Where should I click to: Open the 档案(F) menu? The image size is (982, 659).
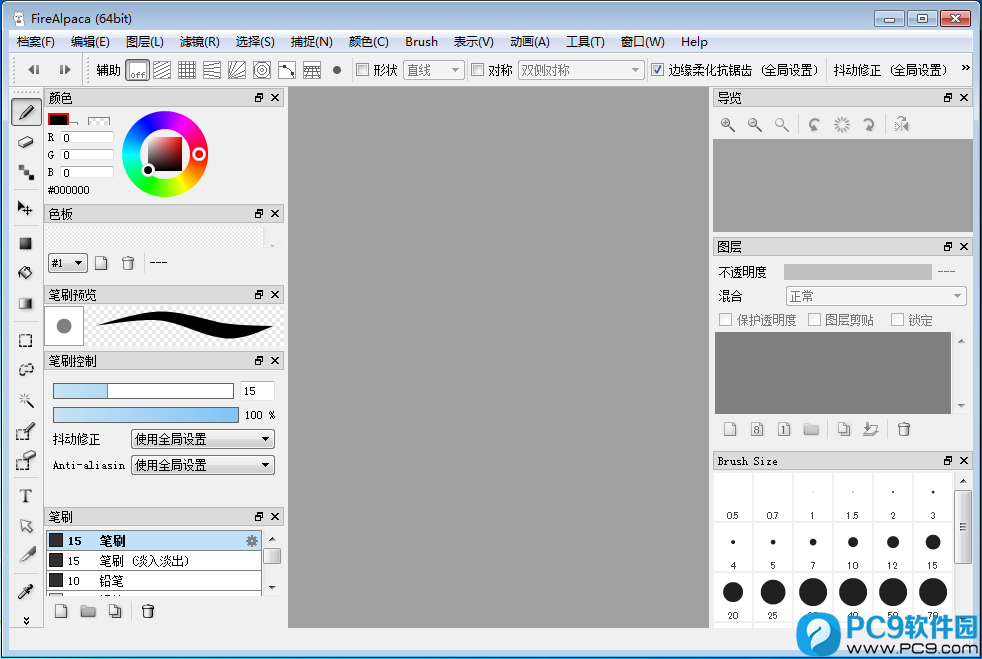coord(36,42)
